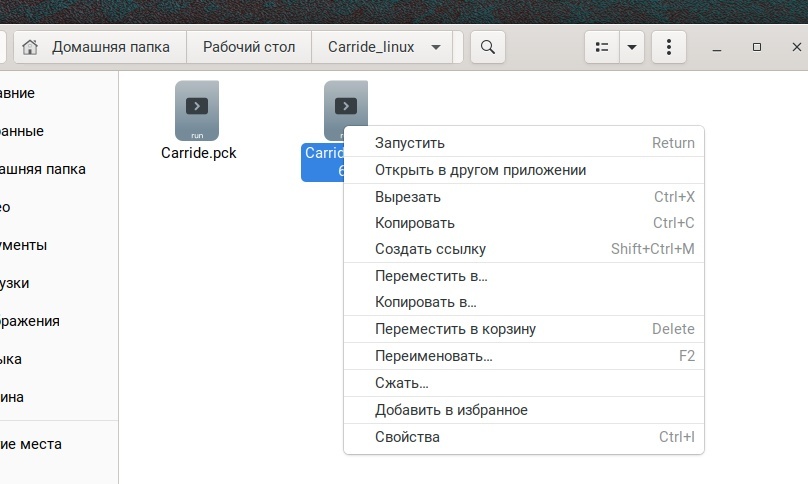This screenshot has width=808, height=484.
Task: Minimize the file manager window
Action: click(718, 47)
